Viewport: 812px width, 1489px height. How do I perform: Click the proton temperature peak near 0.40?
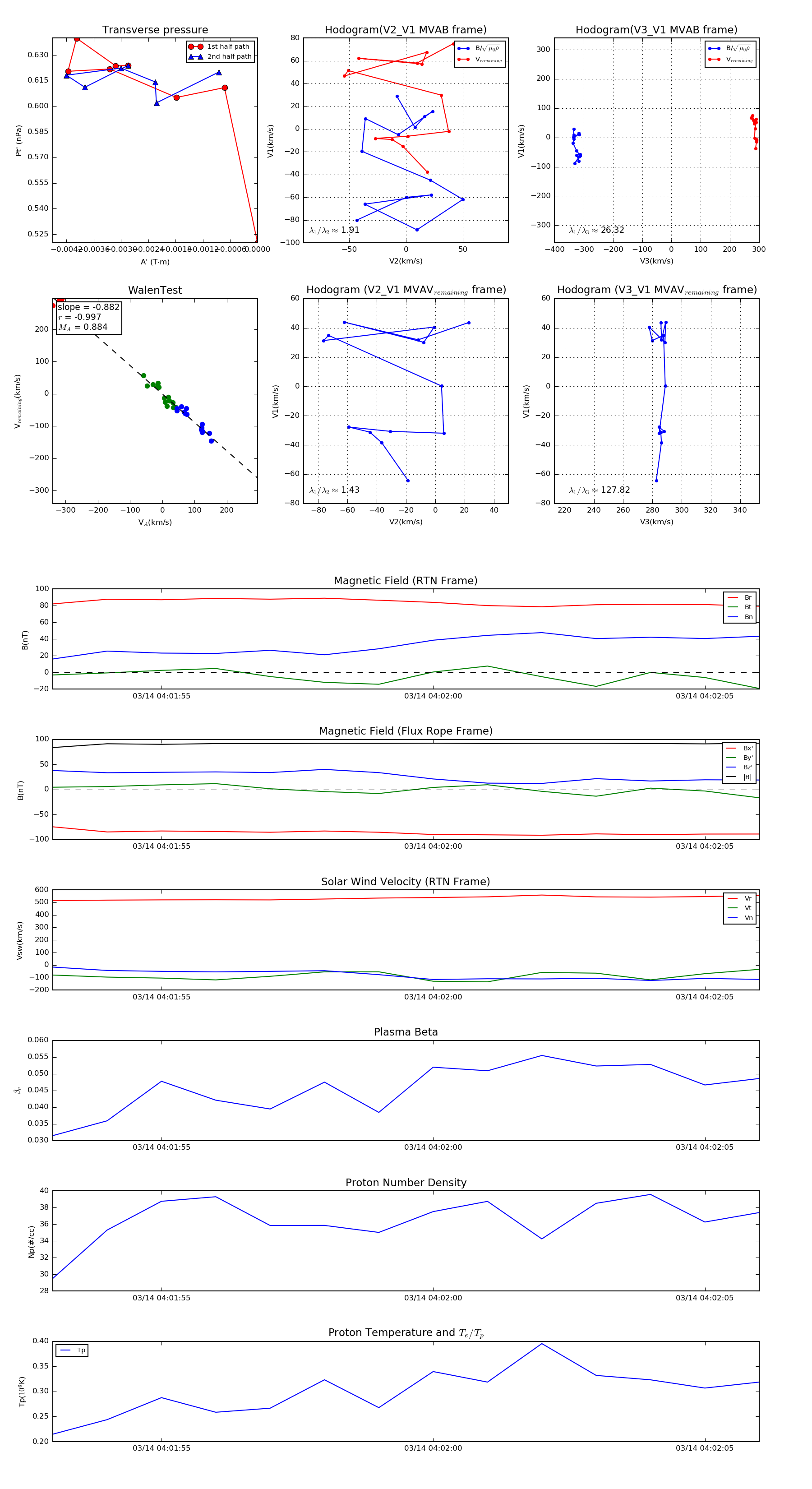coord(541,1343)
